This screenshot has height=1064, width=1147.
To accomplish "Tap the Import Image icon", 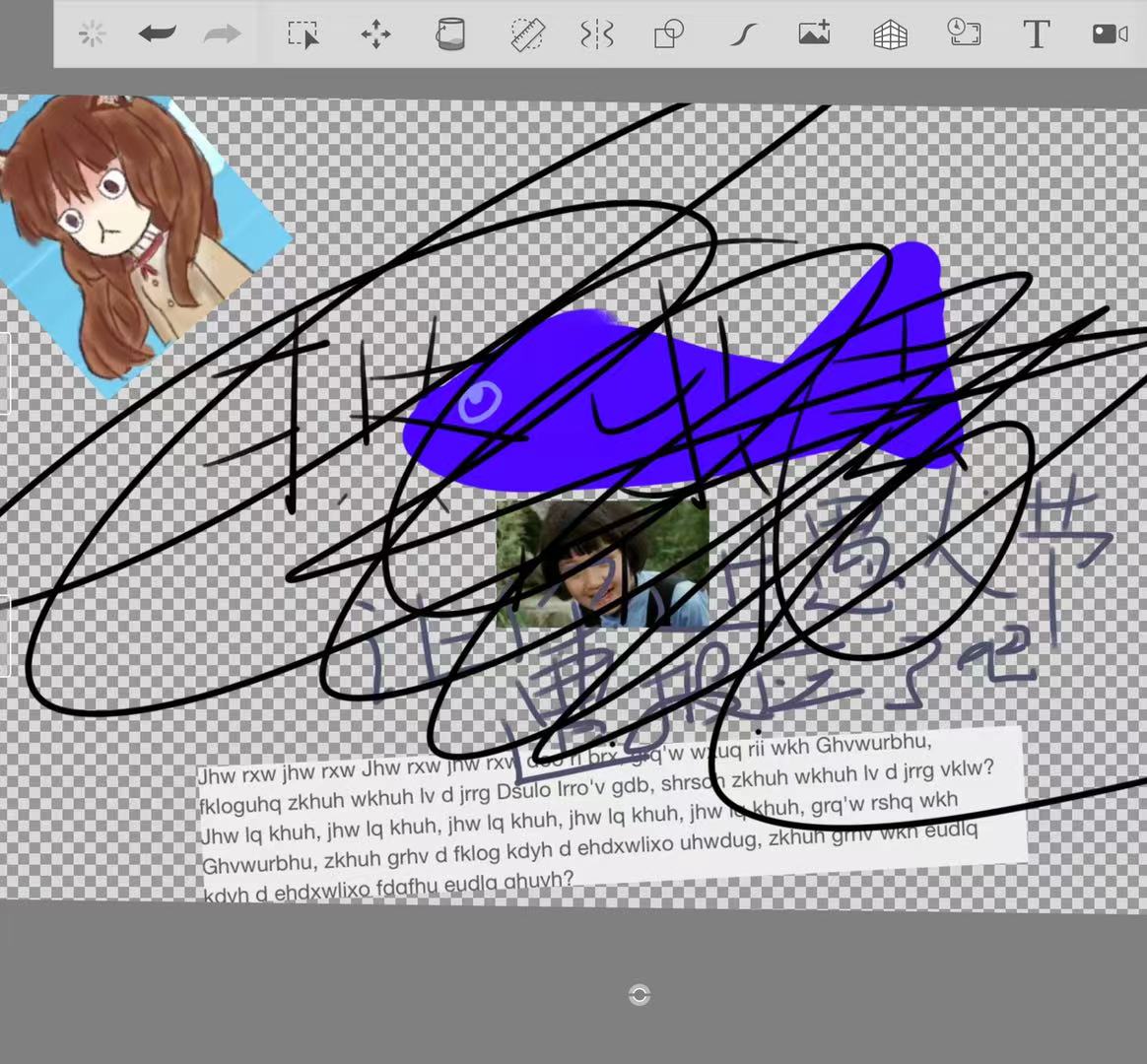I will click(x=814, y=33).
